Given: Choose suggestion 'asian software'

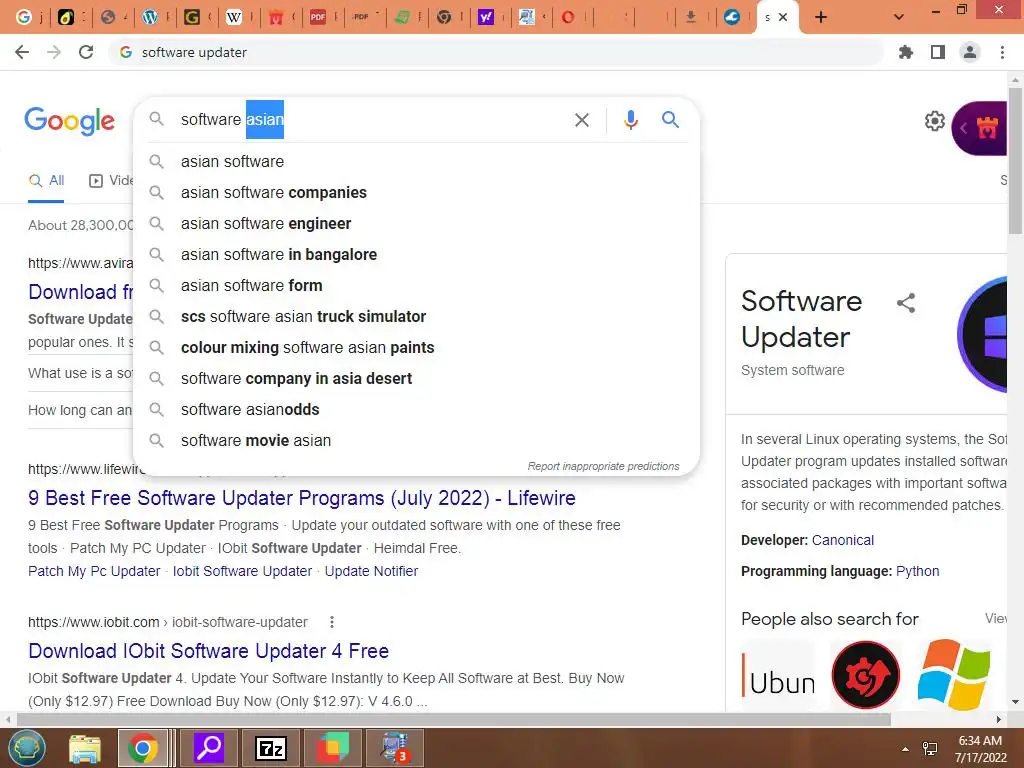Looking at the screenshot, I should [x=416, y=161].
